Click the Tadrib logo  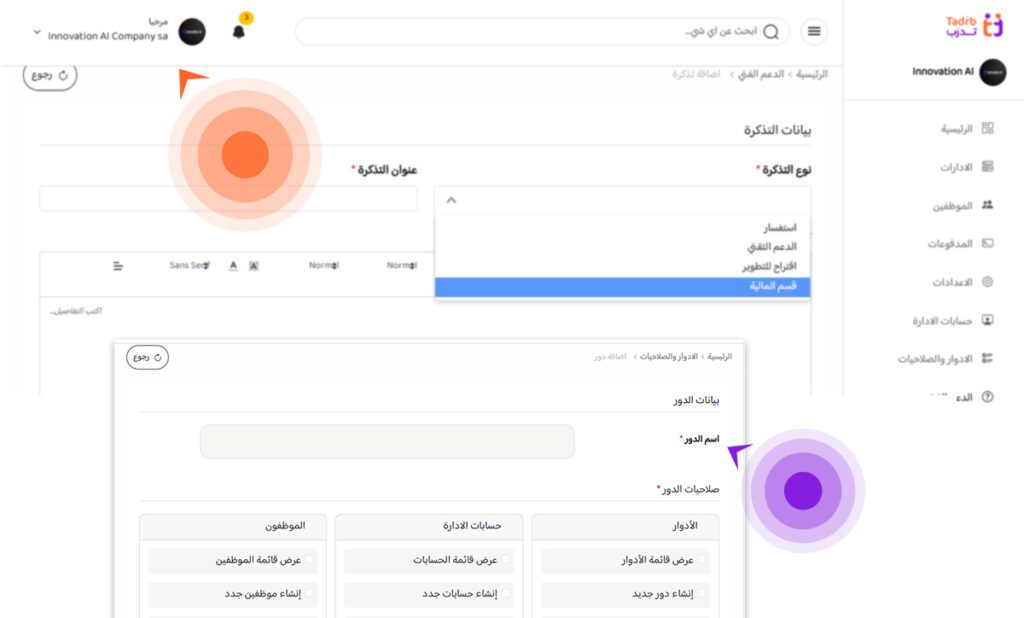click(x=974, y=25)
